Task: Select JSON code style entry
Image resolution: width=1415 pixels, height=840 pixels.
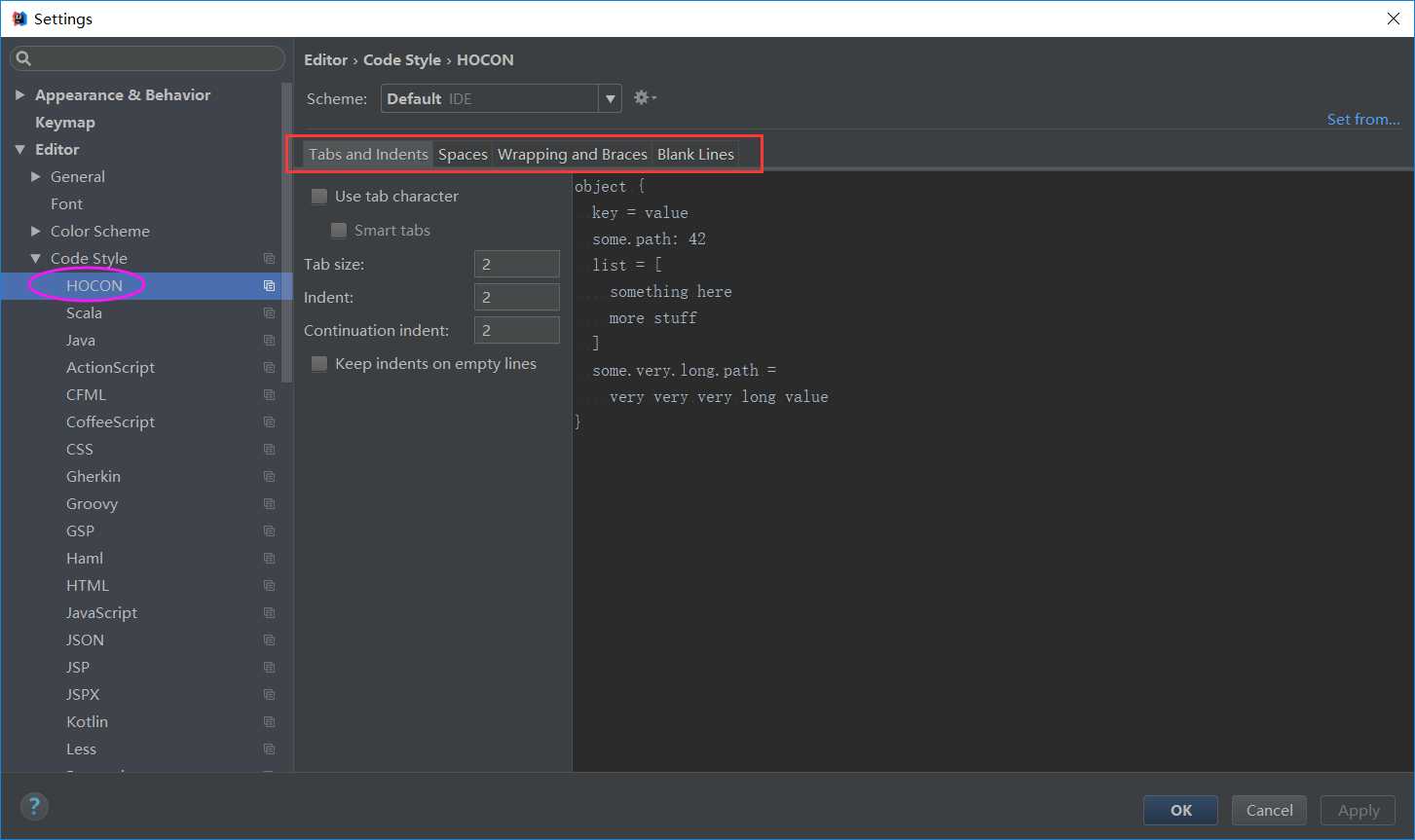Action: pos(85,639)
